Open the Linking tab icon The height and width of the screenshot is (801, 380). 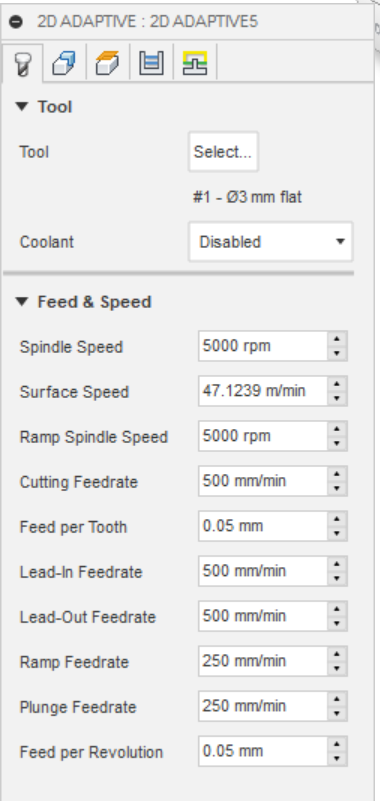pyautogui.click(x=195, y=63)
